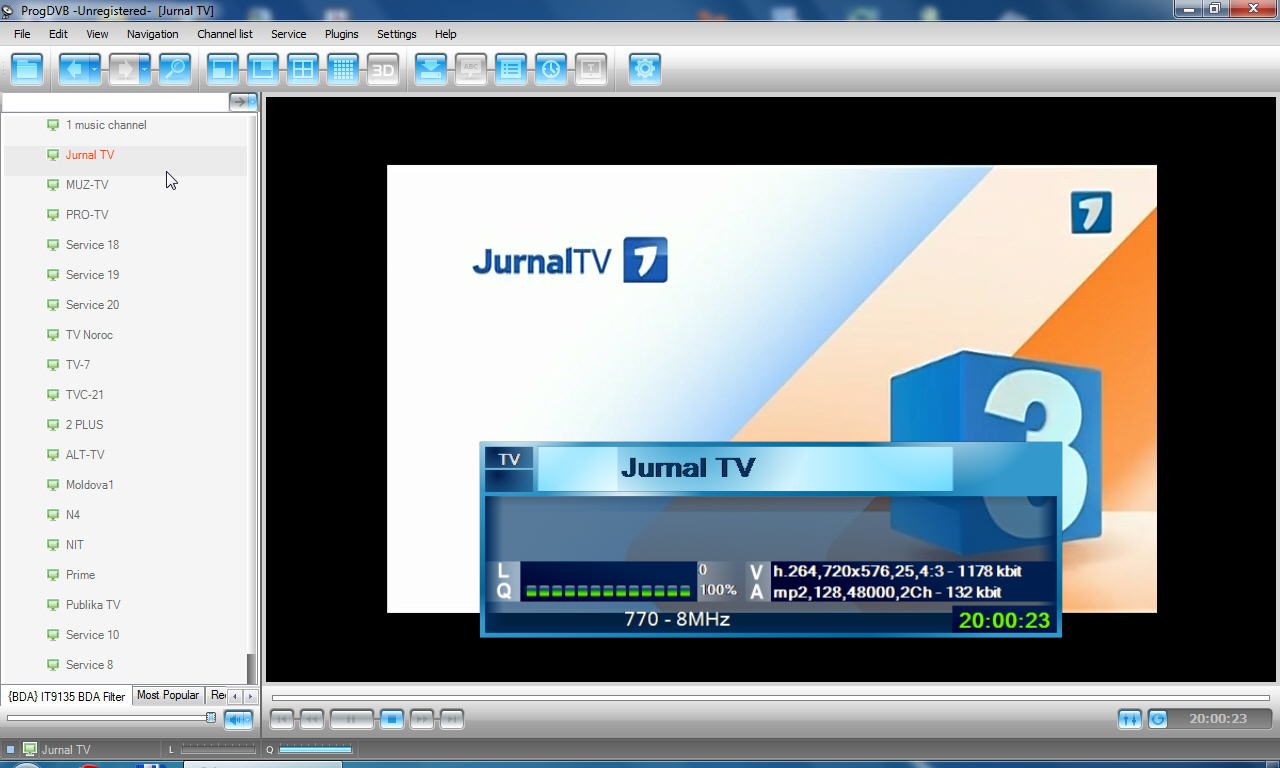Click the pause playback button
This screenshot has height=768, width=1280.
pyautogui.click(x=352, y=719)
